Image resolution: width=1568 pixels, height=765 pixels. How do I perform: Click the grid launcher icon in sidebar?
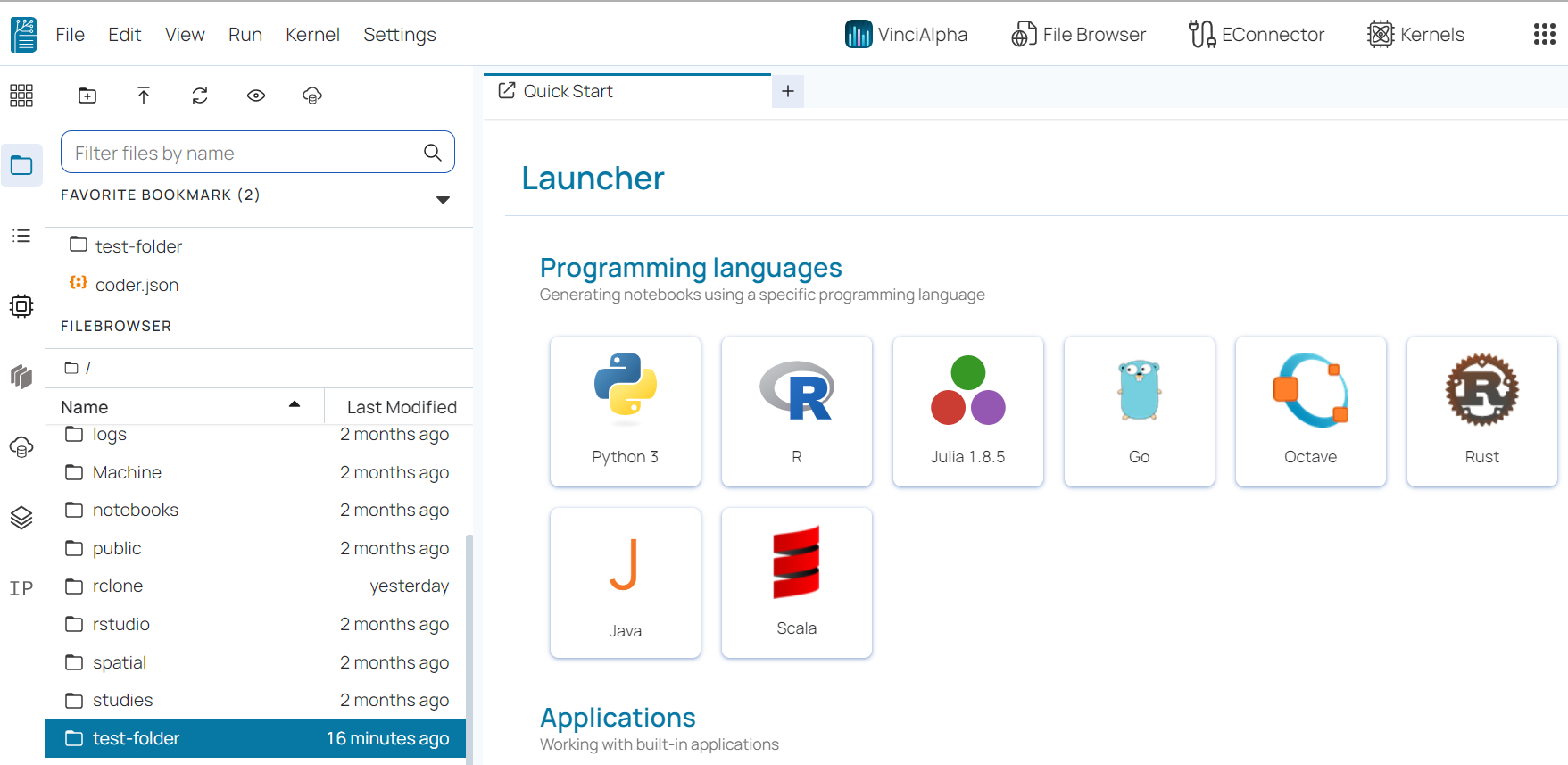coord(21,96)
